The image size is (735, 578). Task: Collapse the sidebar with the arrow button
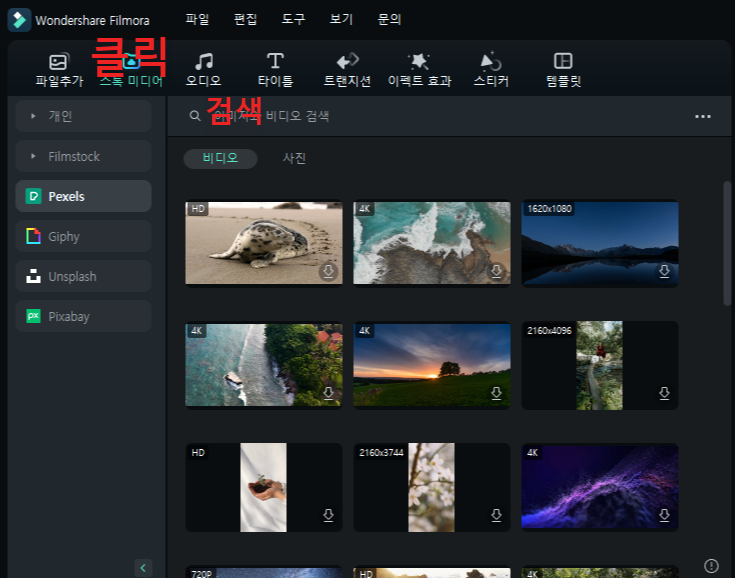(x=143, y=568)
